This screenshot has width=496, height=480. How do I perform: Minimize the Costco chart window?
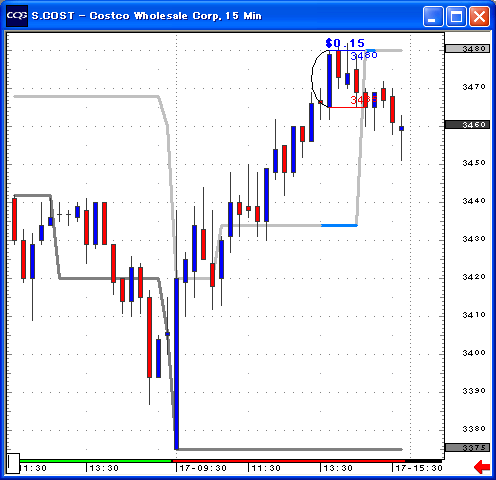tap(433, 16)
